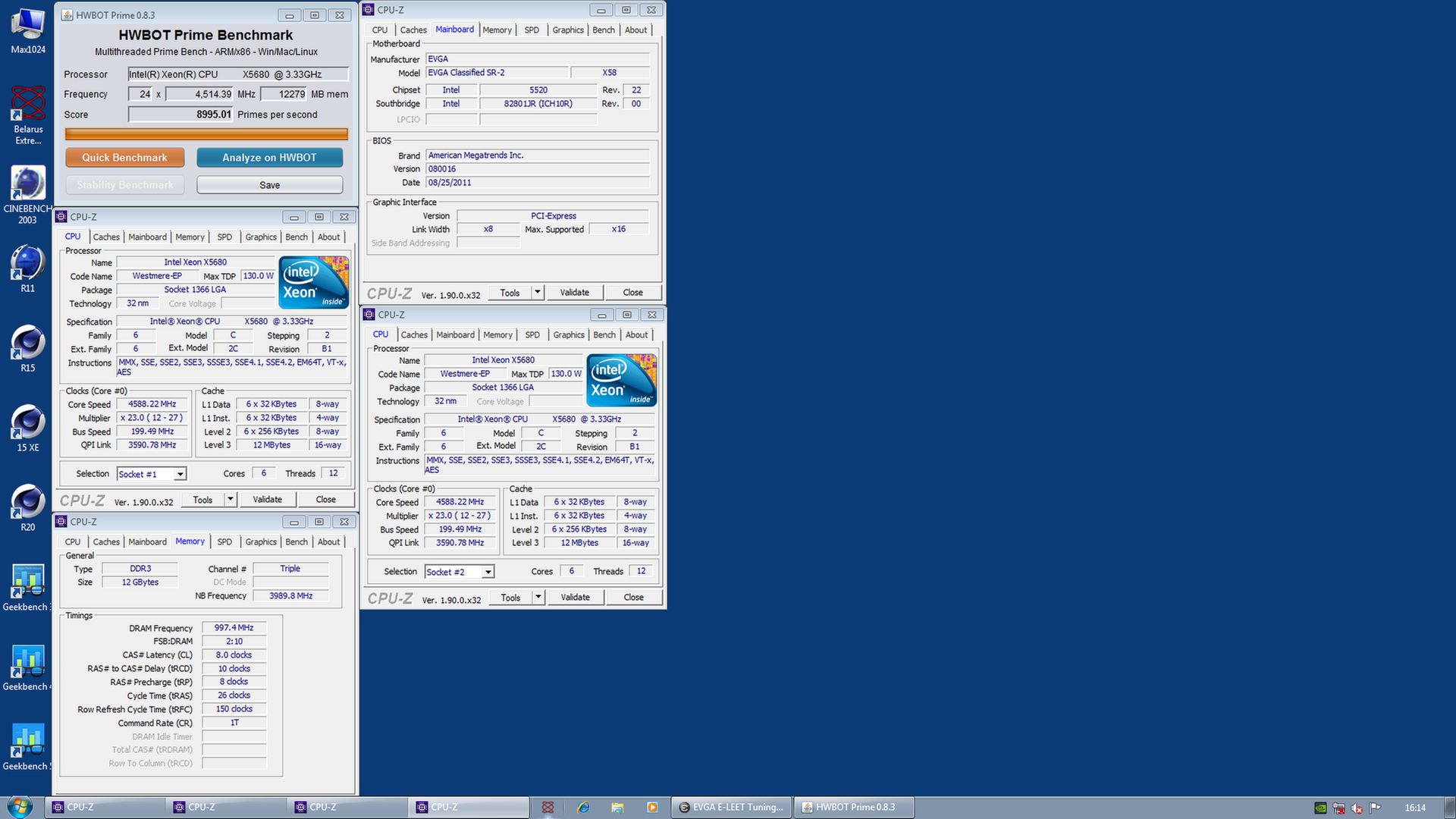Launch Belarus Extreme desktop shortcut

point(28,115)
